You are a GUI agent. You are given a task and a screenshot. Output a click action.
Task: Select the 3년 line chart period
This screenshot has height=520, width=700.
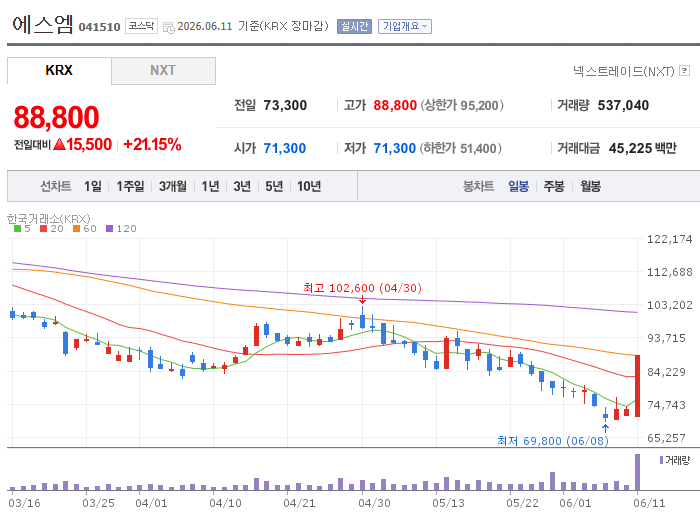click(242, 186)
